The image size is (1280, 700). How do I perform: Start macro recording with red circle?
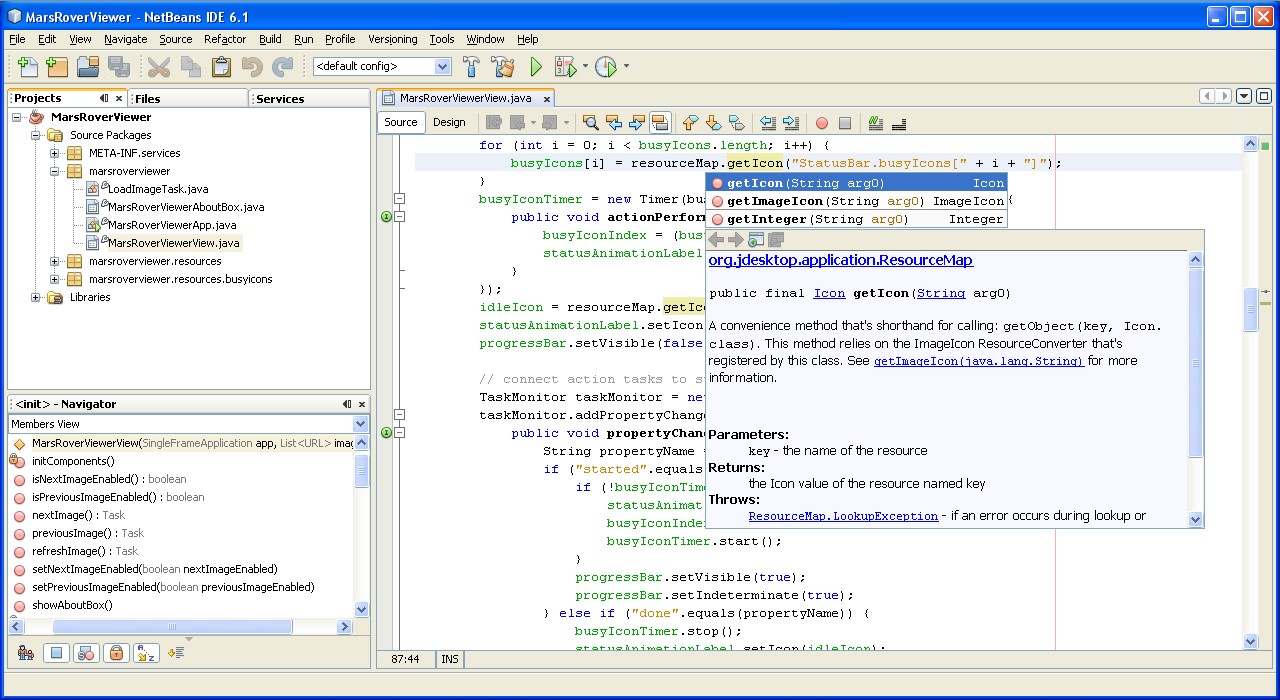822,123
